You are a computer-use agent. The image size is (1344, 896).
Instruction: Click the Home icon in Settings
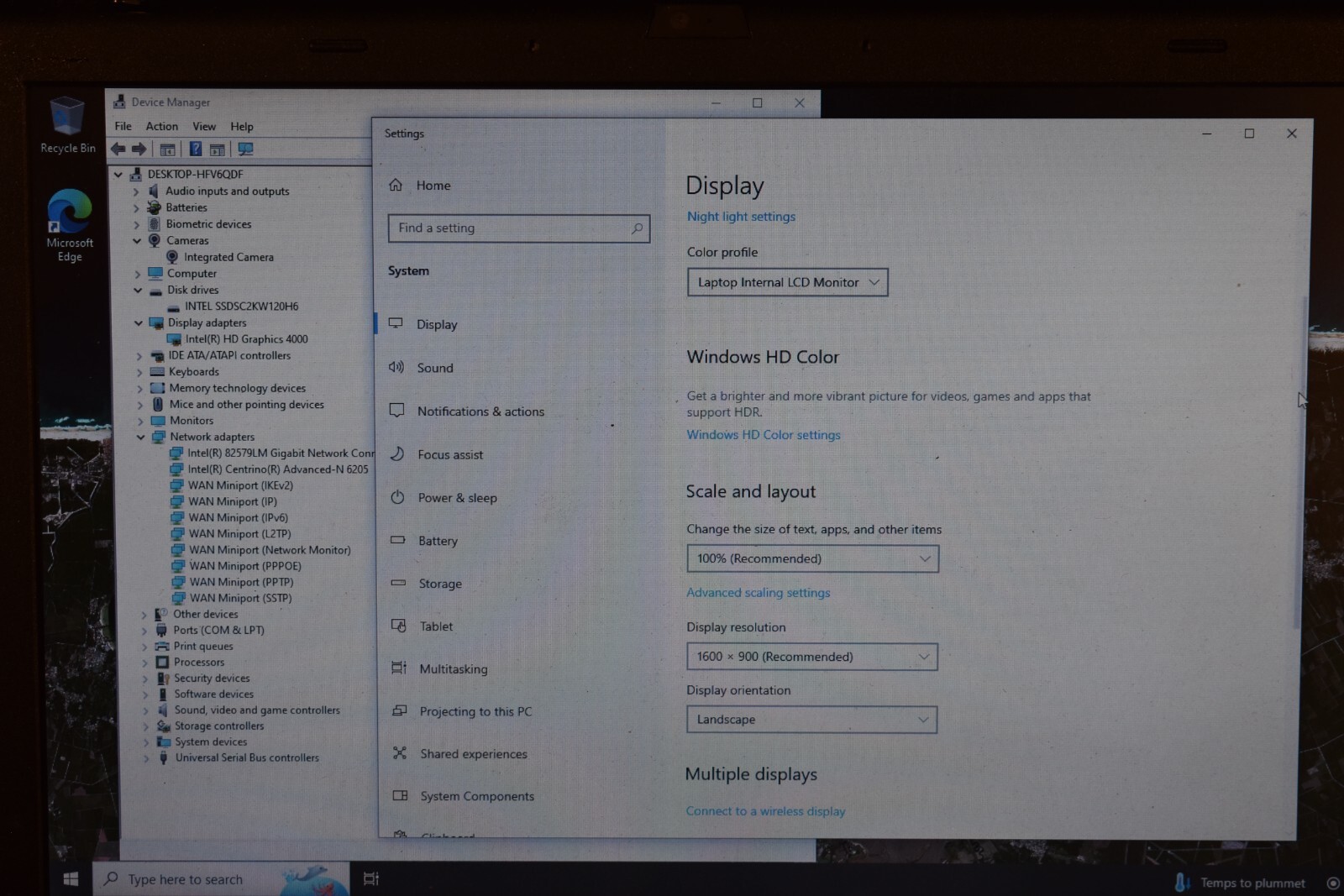[x=396, y=185]
